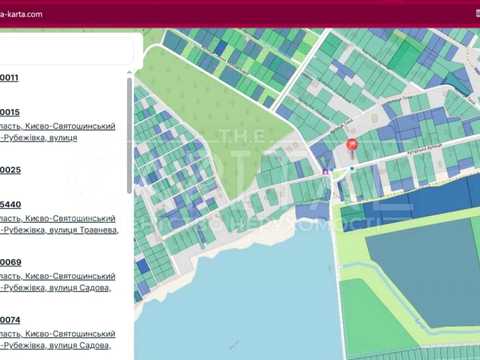Click the results list vertical scrollbar

(130, 135)
